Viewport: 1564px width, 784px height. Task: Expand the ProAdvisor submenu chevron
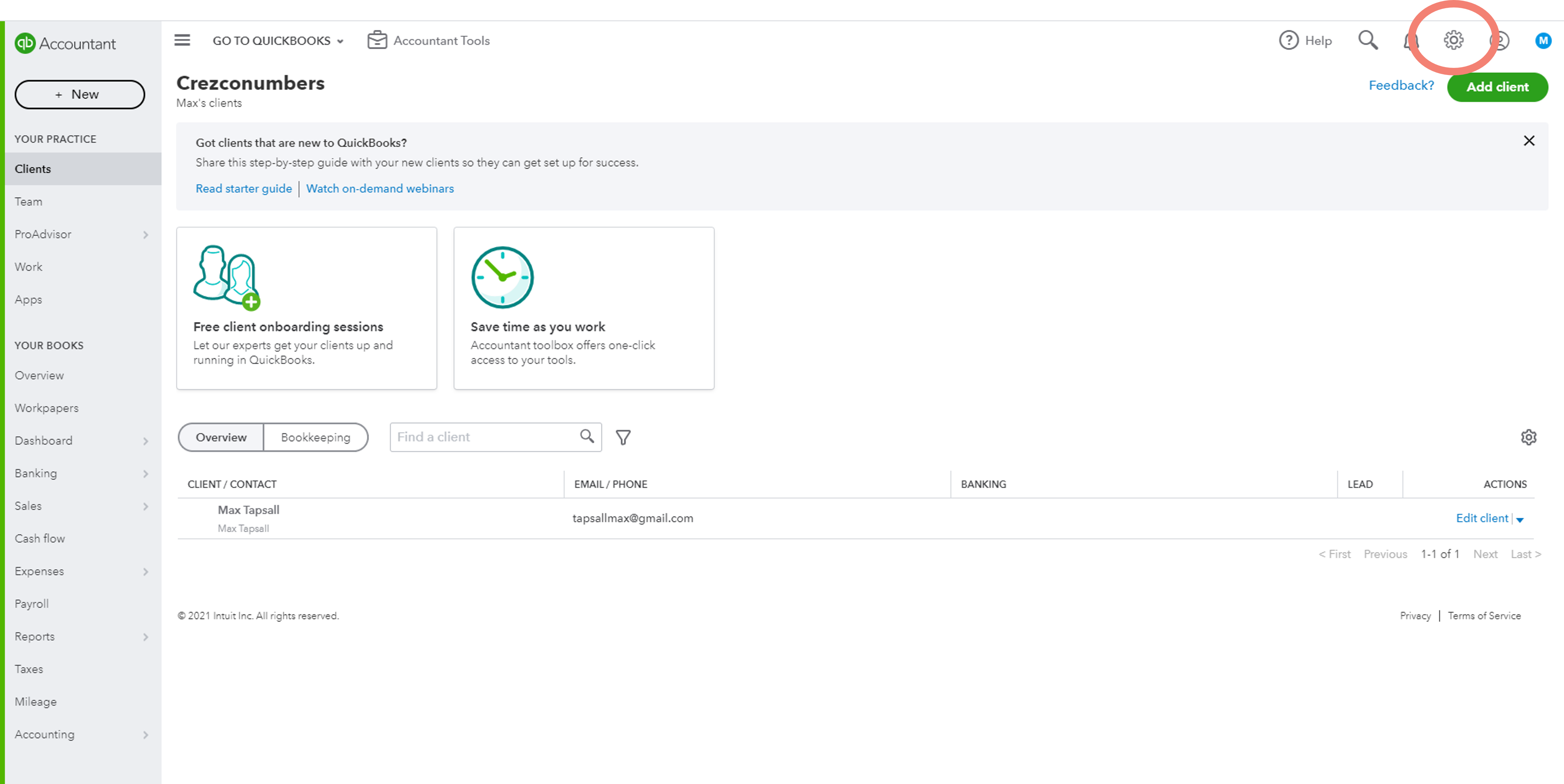(146, 235)
